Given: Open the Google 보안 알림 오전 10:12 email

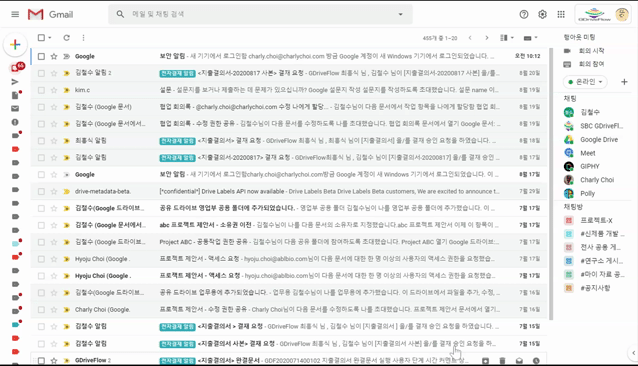Looking at the screenshot, I should point(289,57).
